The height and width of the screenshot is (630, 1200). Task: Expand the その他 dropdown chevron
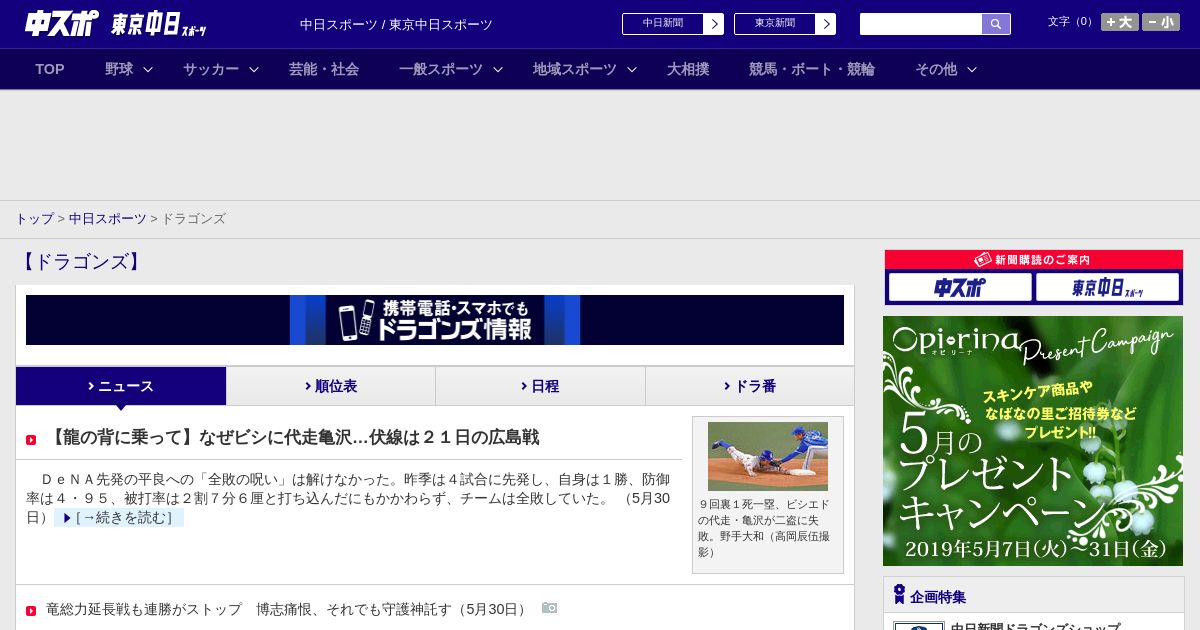pos(972,69)
